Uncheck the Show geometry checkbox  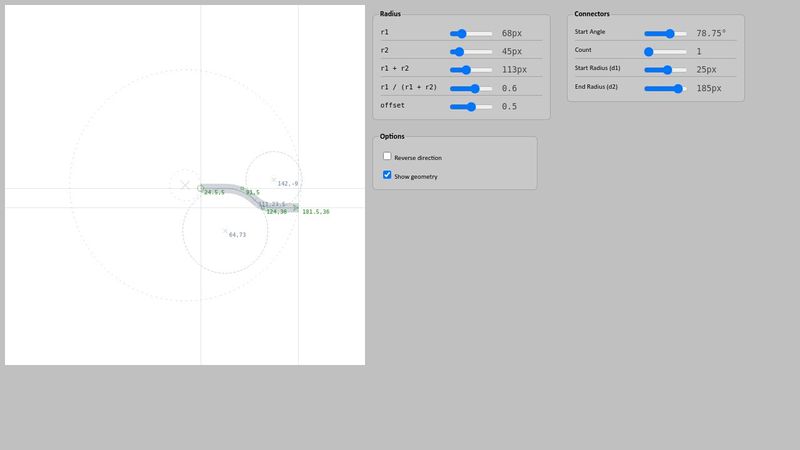[x=387, y=175]
